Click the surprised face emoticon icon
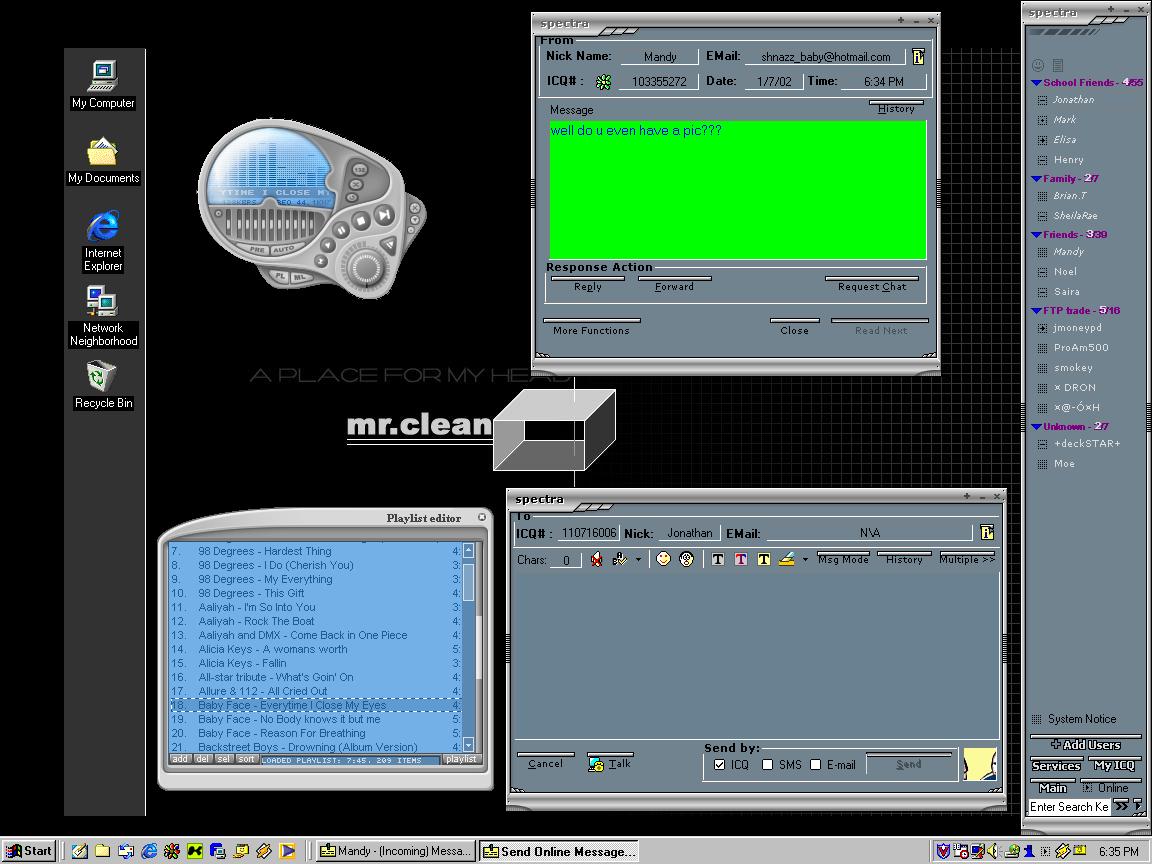Image resolution: width=1152 pixels, height=864 pixels. point(686,559)
